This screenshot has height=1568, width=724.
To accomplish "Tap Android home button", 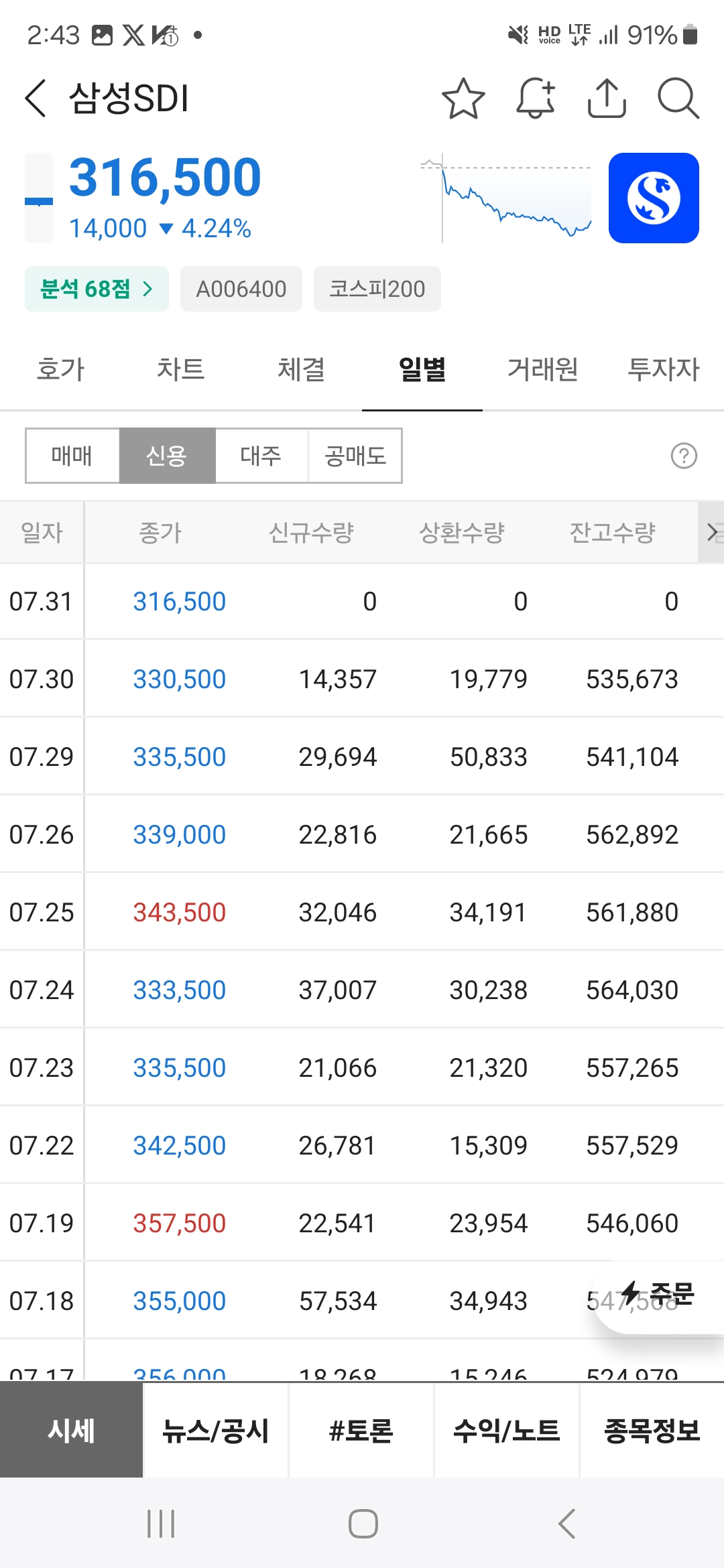I will tap(363, 1524).
